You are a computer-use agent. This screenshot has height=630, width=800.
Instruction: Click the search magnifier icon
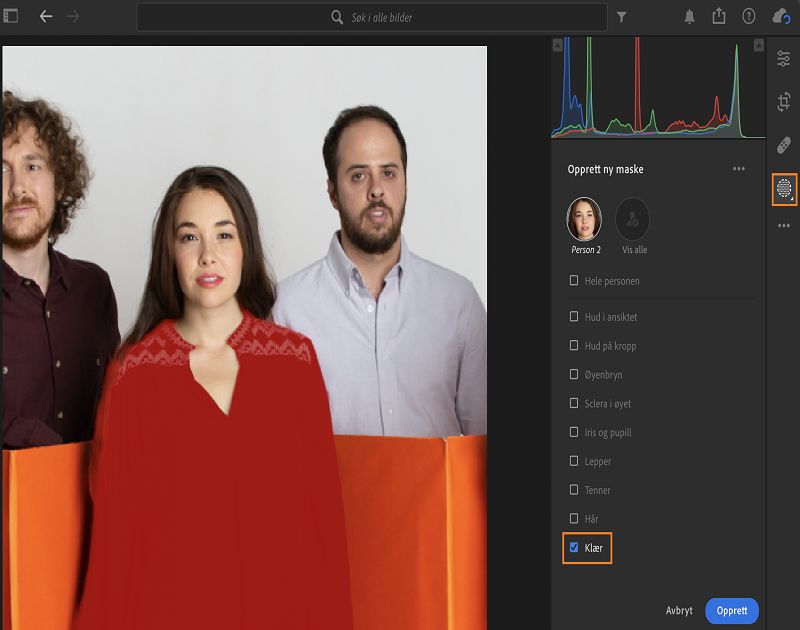pos(337,17)
